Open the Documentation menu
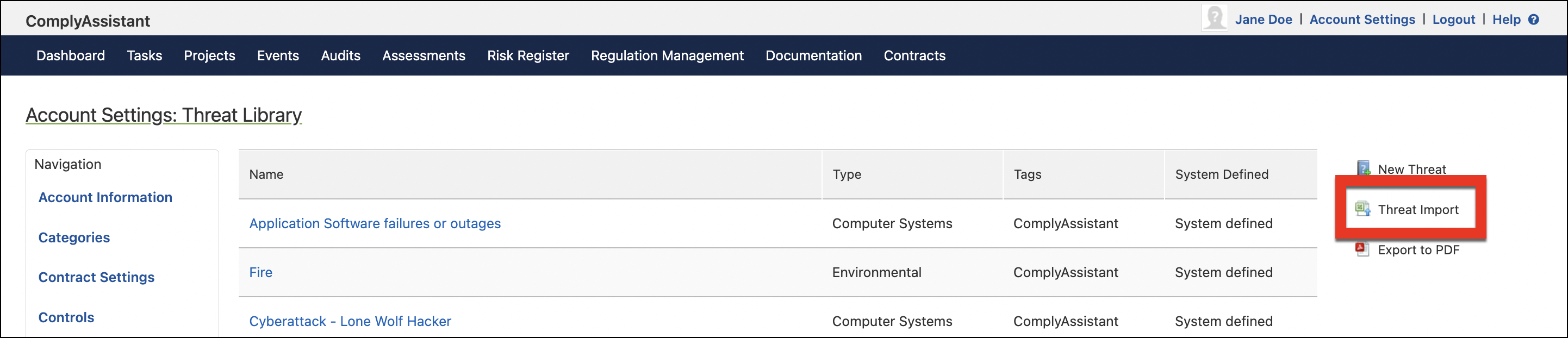1568x338 pixels. click(814, 55)
